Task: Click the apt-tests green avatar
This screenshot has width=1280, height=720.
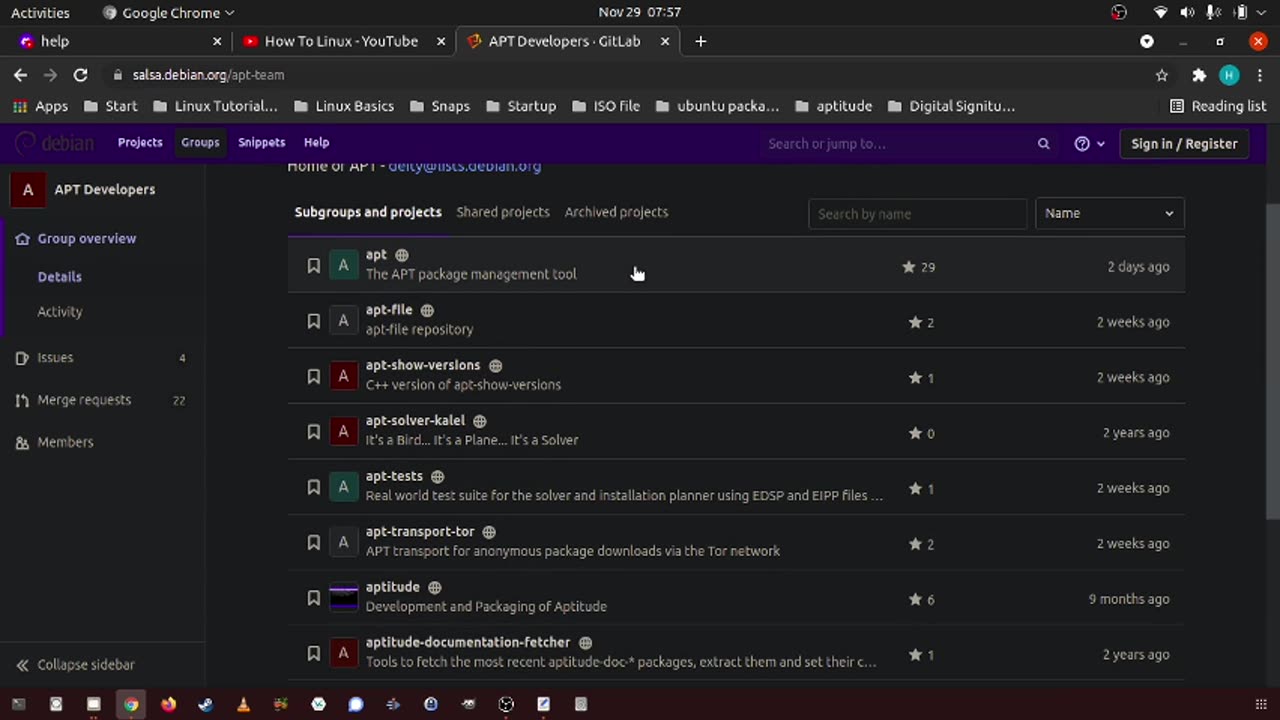Action: click(x=343, y=487)
